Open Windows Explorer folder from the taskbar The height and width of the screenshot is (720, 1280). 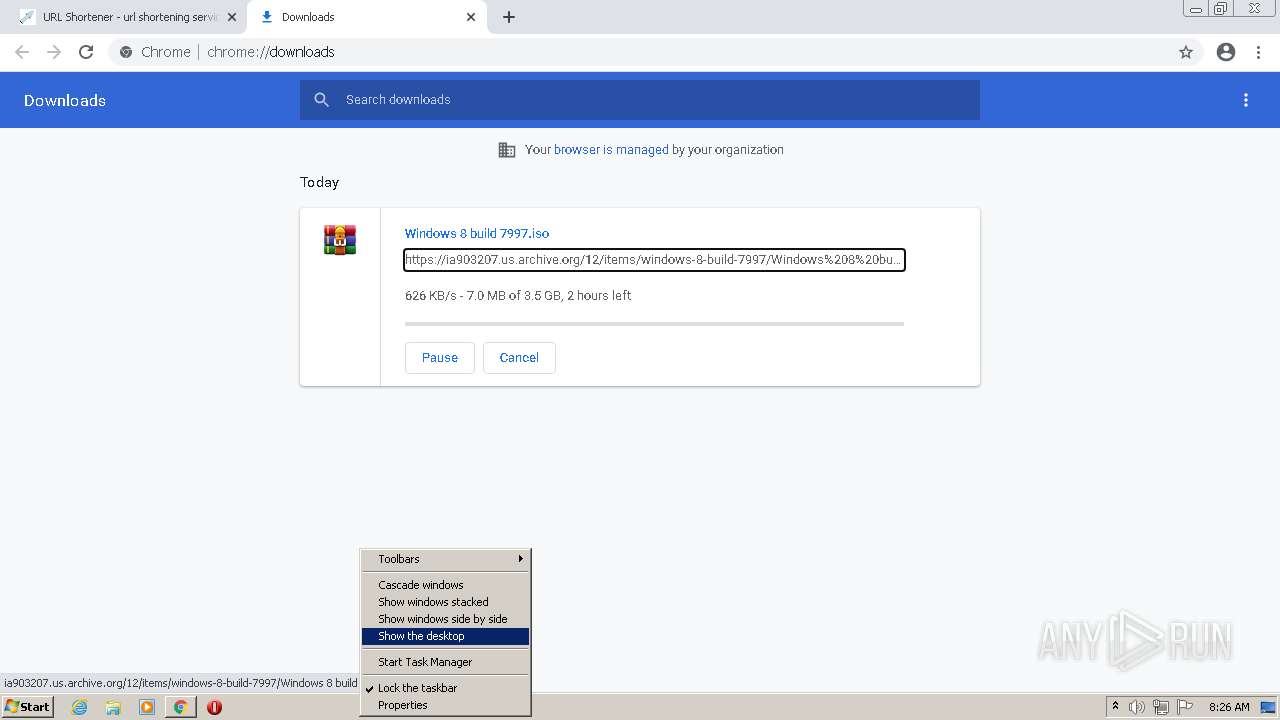(113, 707)
